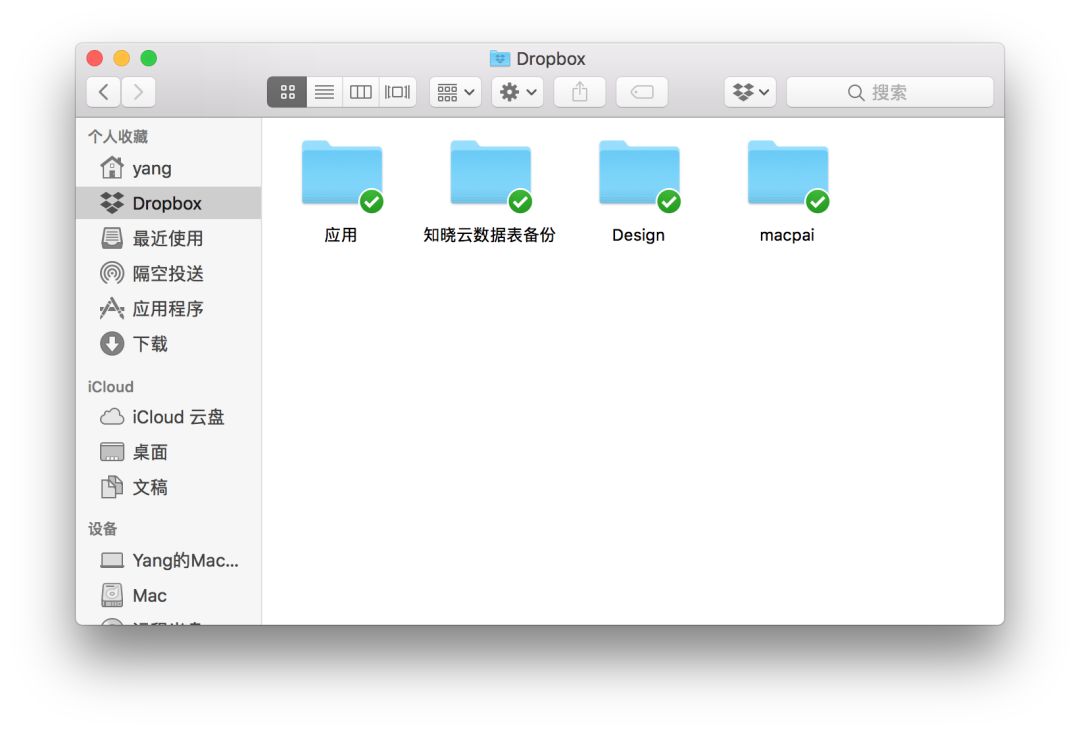Switch to Cover Flow view
Screen dimensions: 1080x733
click(x=397, y=92)
